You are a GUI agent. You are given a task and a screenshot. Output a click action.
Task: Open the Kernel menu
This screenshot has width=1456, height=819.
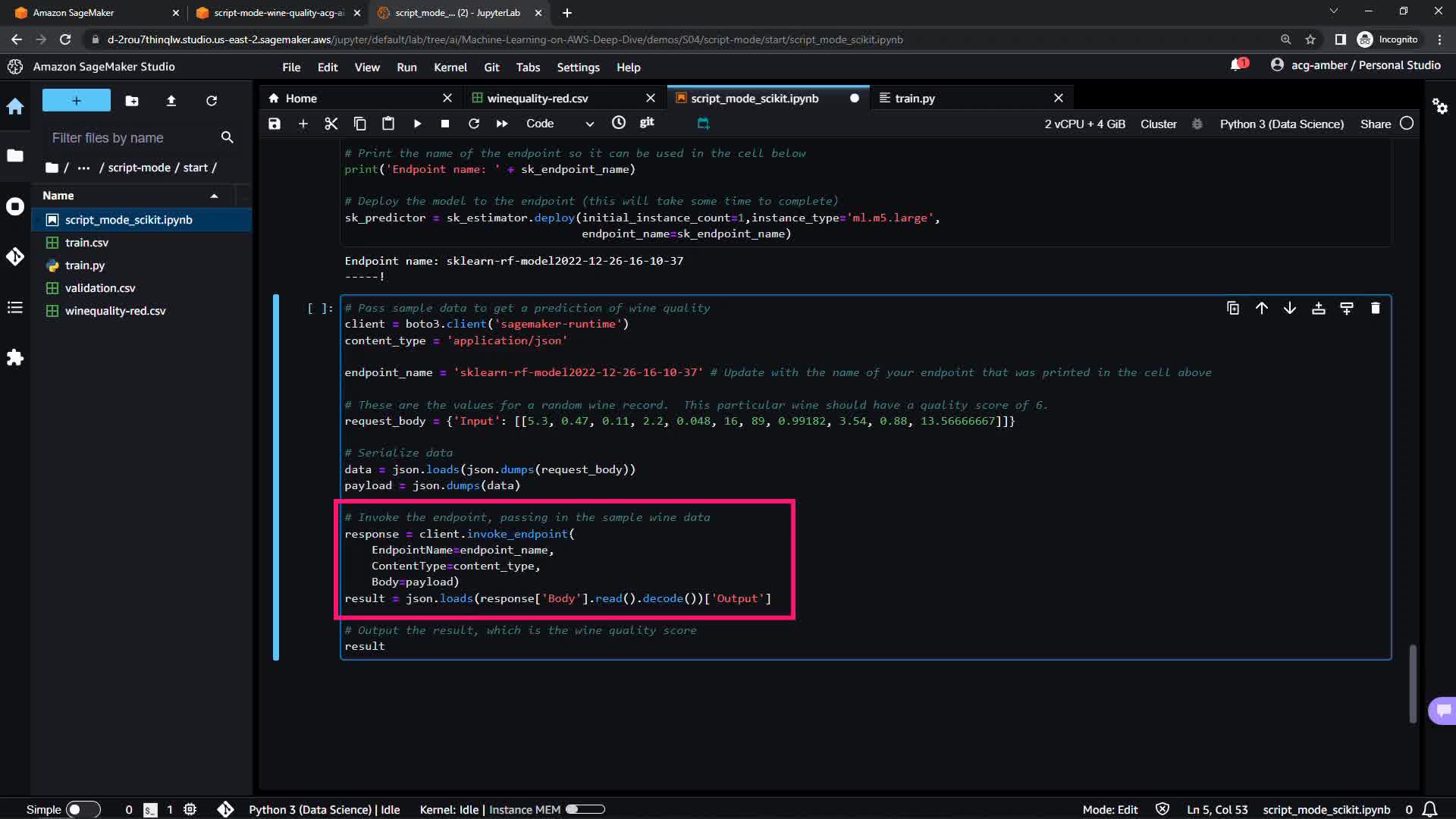click(450, 67)
